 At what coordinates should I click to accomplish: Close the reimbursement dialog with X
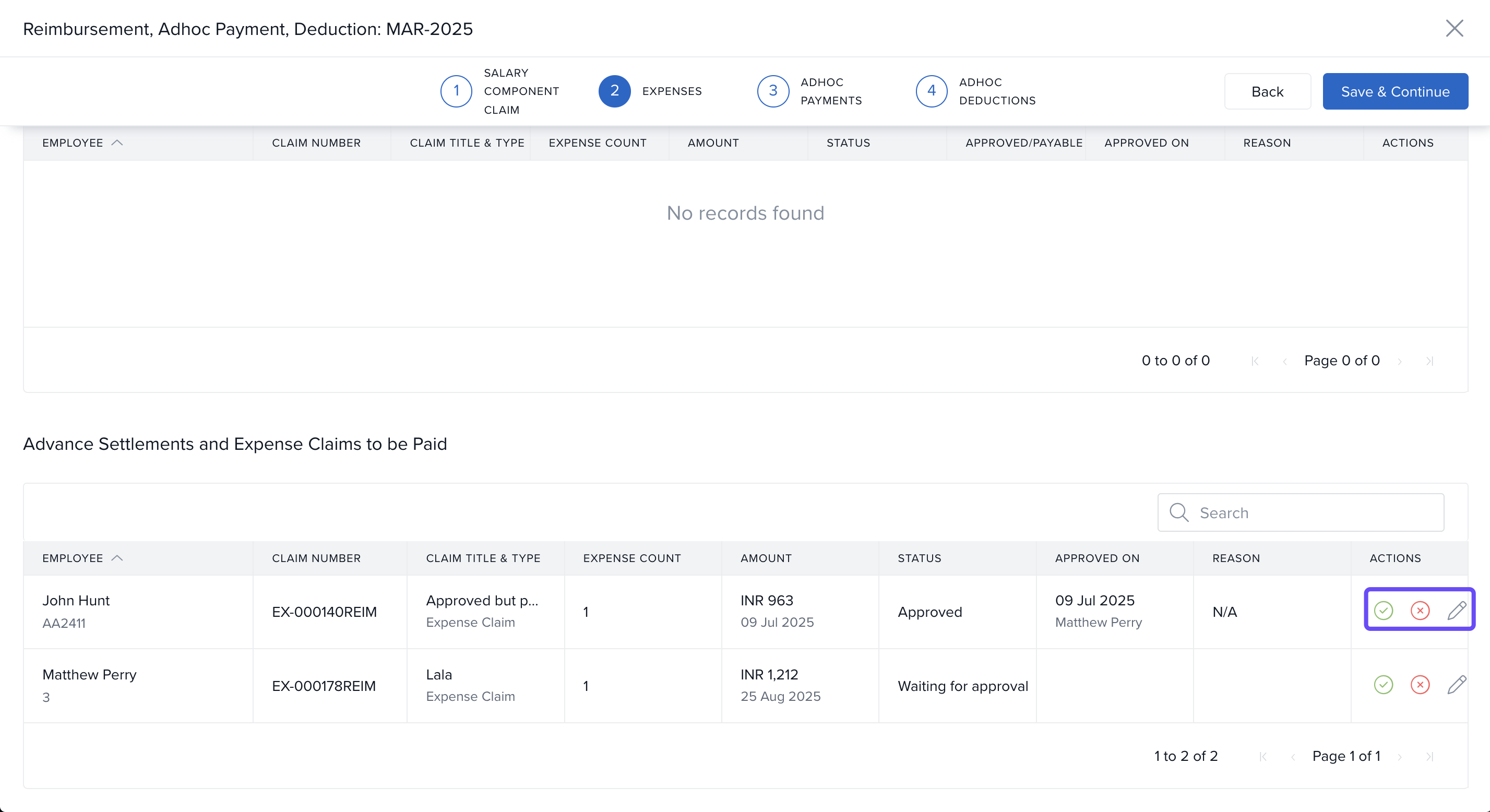coord(1454,28)
